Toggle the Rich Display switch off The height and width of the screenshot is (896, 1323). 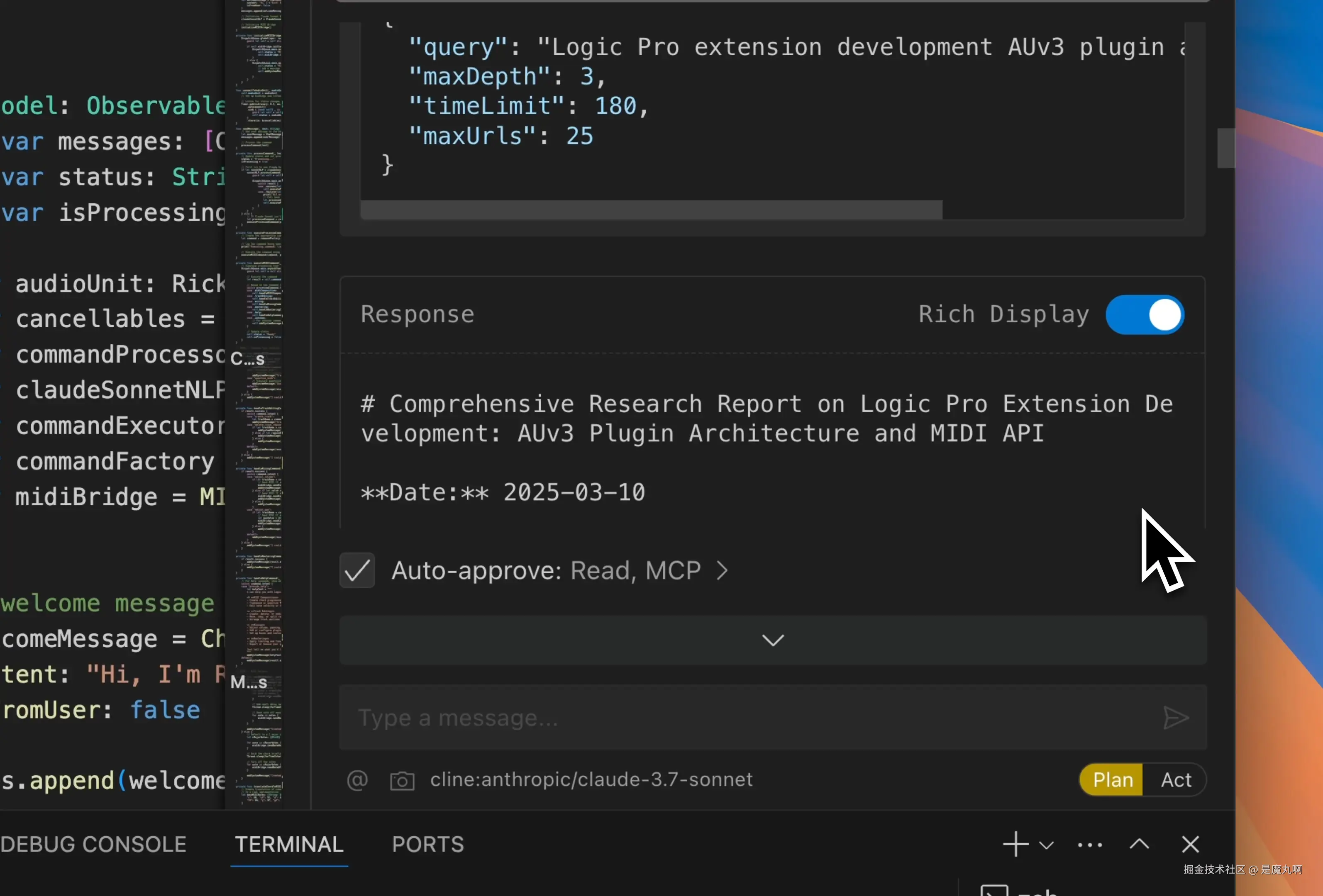tap(1145, 314)
